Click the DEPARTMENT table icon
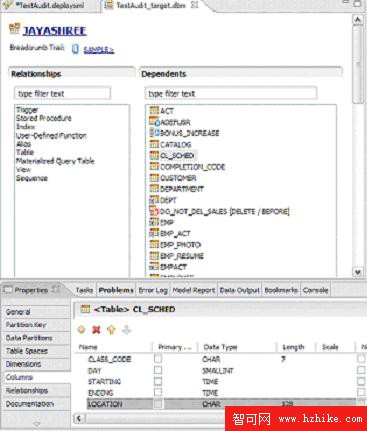The width and height of the screenshot is (367, 431). tap(154, 189)
